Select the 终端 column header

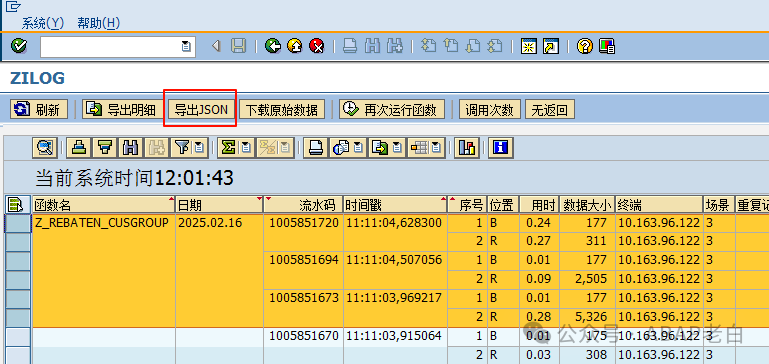click(659, 205)
